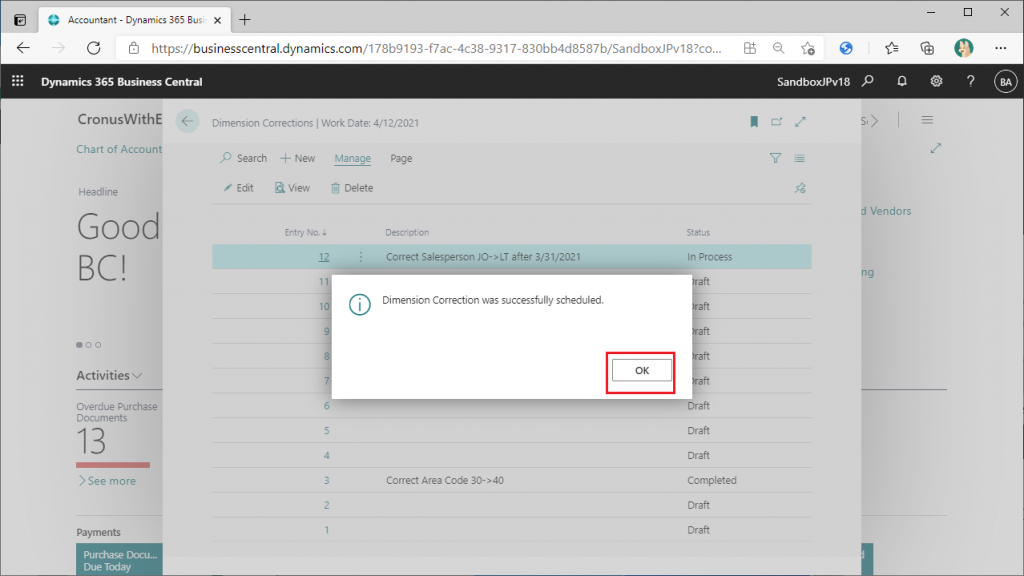Open the browser Favorites list
The width and height of the screenshot is (1024, 576).
pyautogui.click(x=891, y=48)
